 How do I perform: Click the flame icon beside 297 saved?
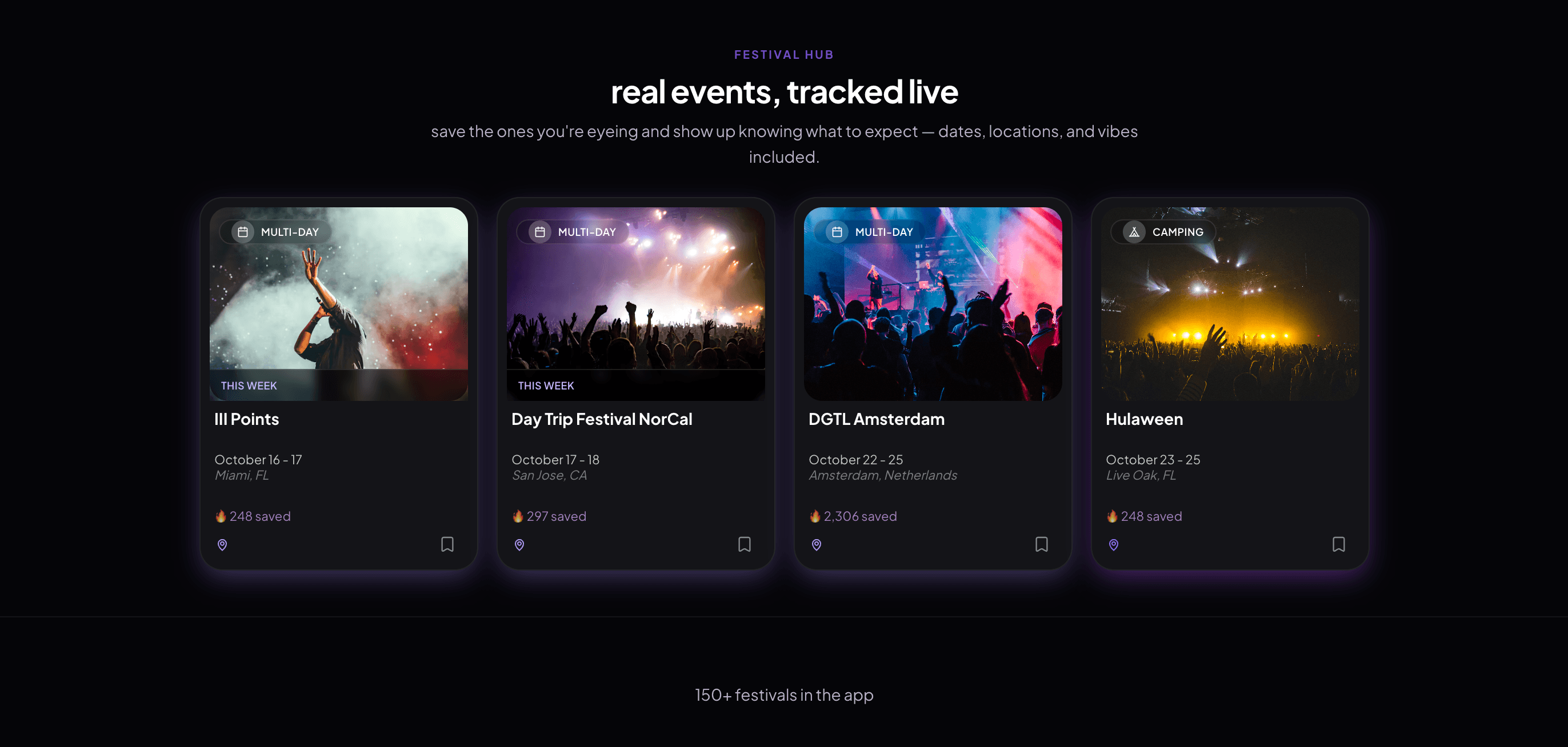518,516
